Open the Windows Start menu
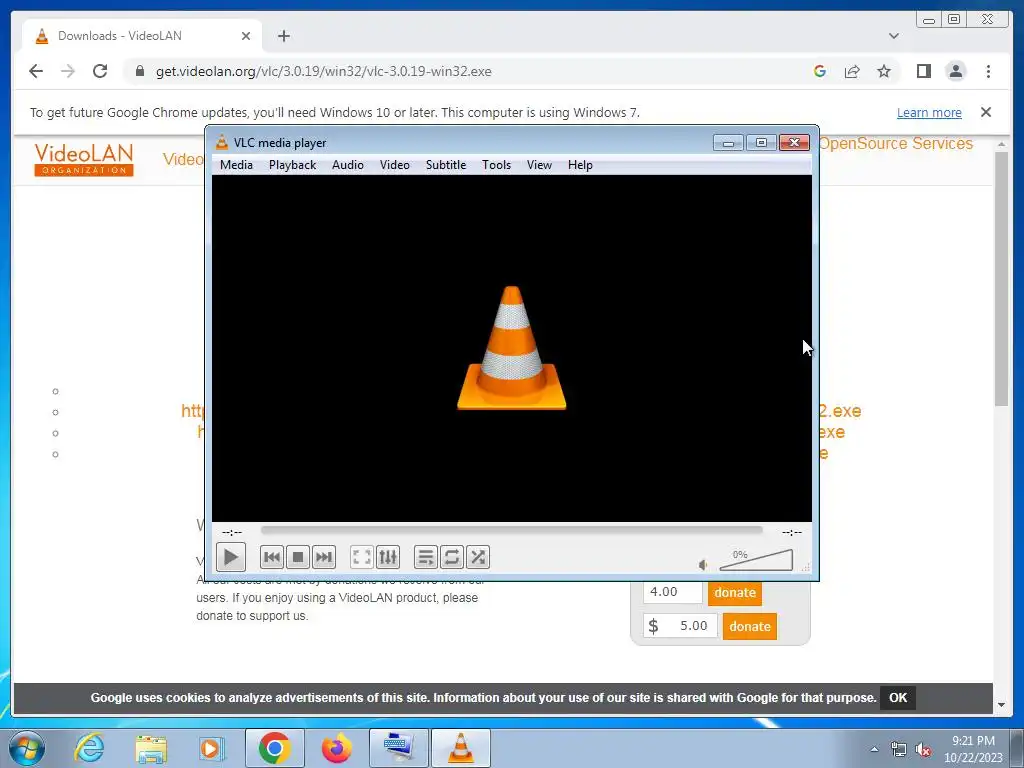This screenshot has width=1024, height=768. (x=27, y=748)
